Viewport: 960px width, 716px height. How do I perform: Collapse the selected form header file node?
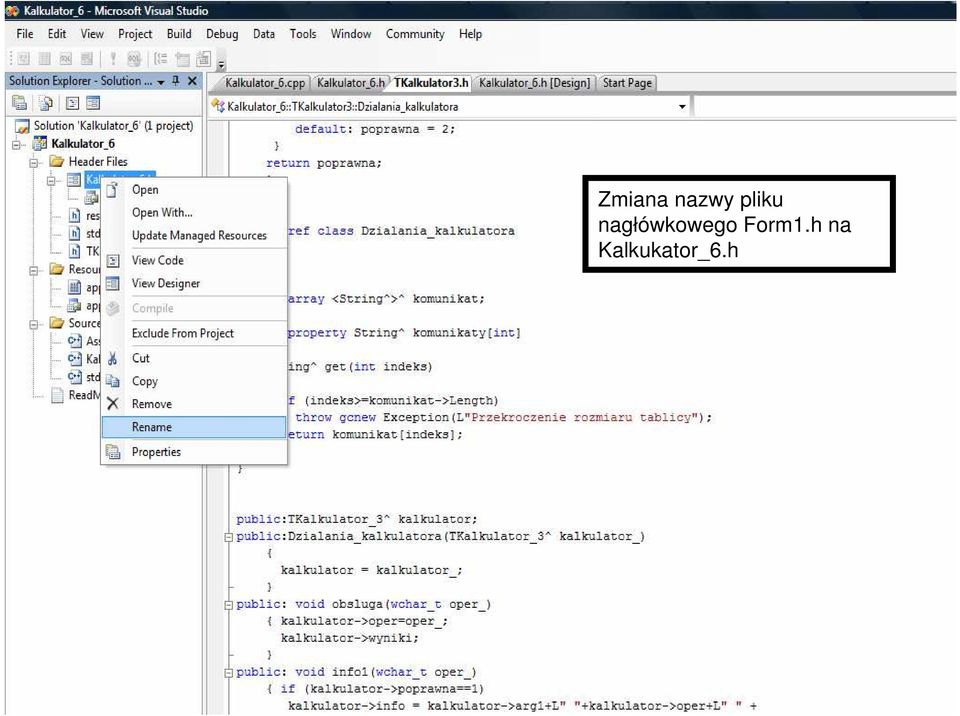(x=52, y=180)
